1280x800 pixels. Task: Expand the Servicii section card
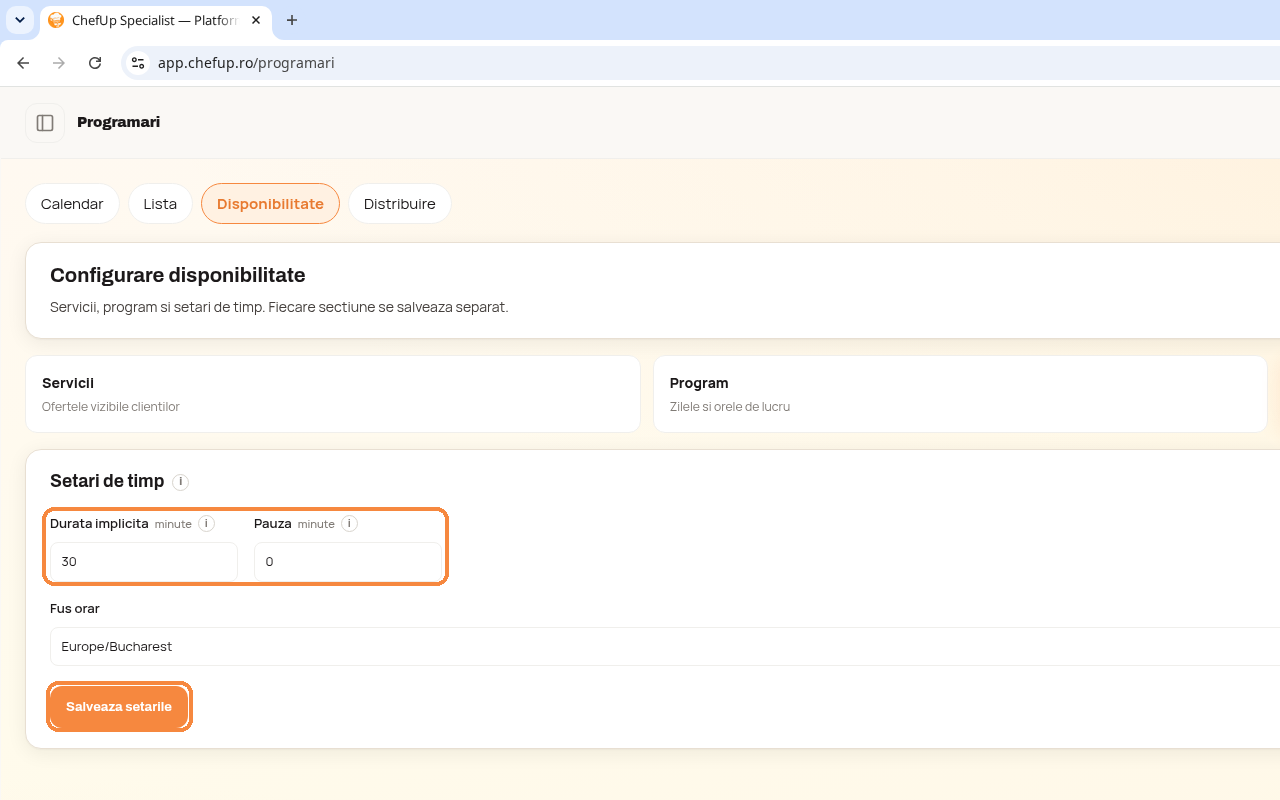coord(333,394)
